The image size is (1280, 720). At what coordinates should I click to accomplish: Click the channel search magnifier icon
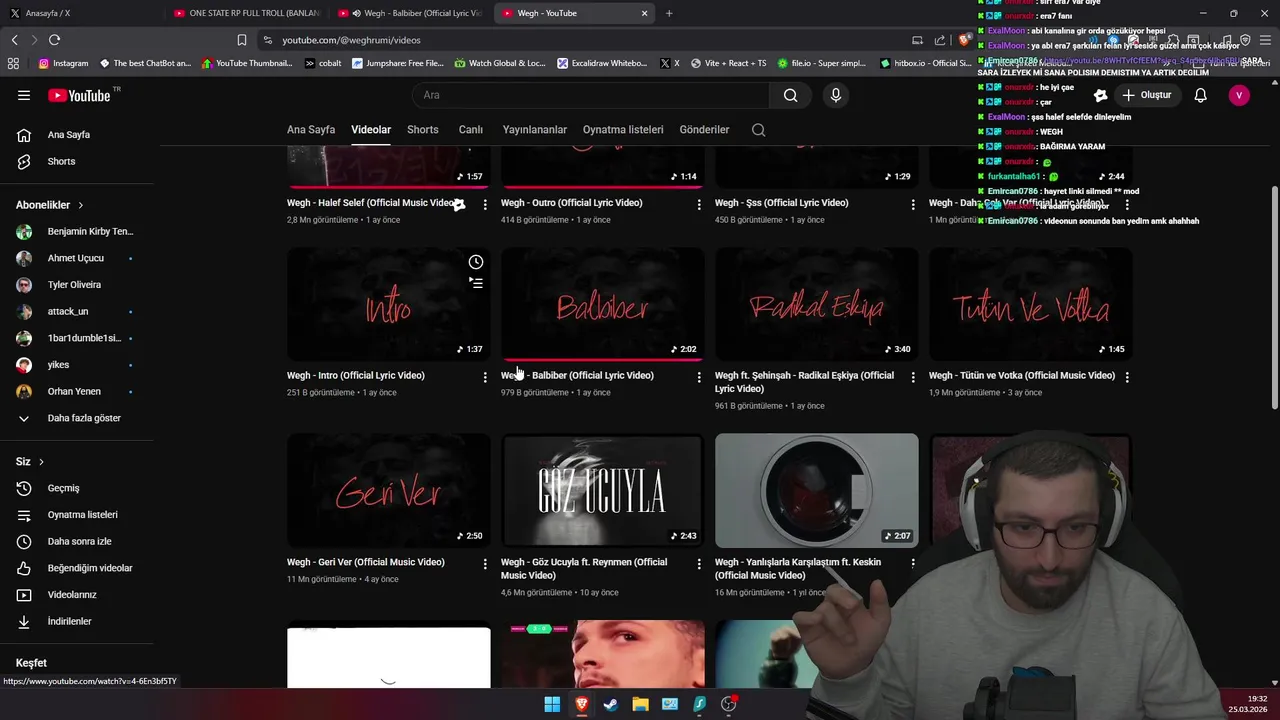[758, 130]
